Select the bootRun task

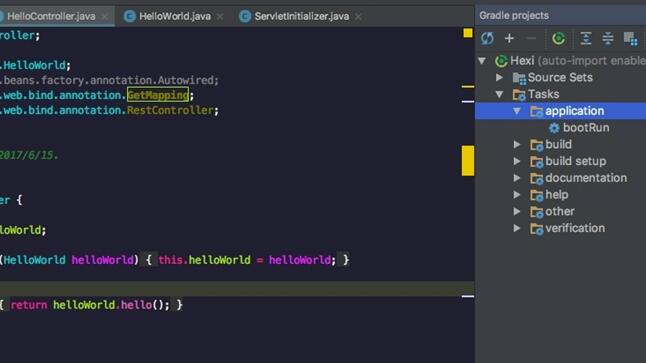click(586, 128)
